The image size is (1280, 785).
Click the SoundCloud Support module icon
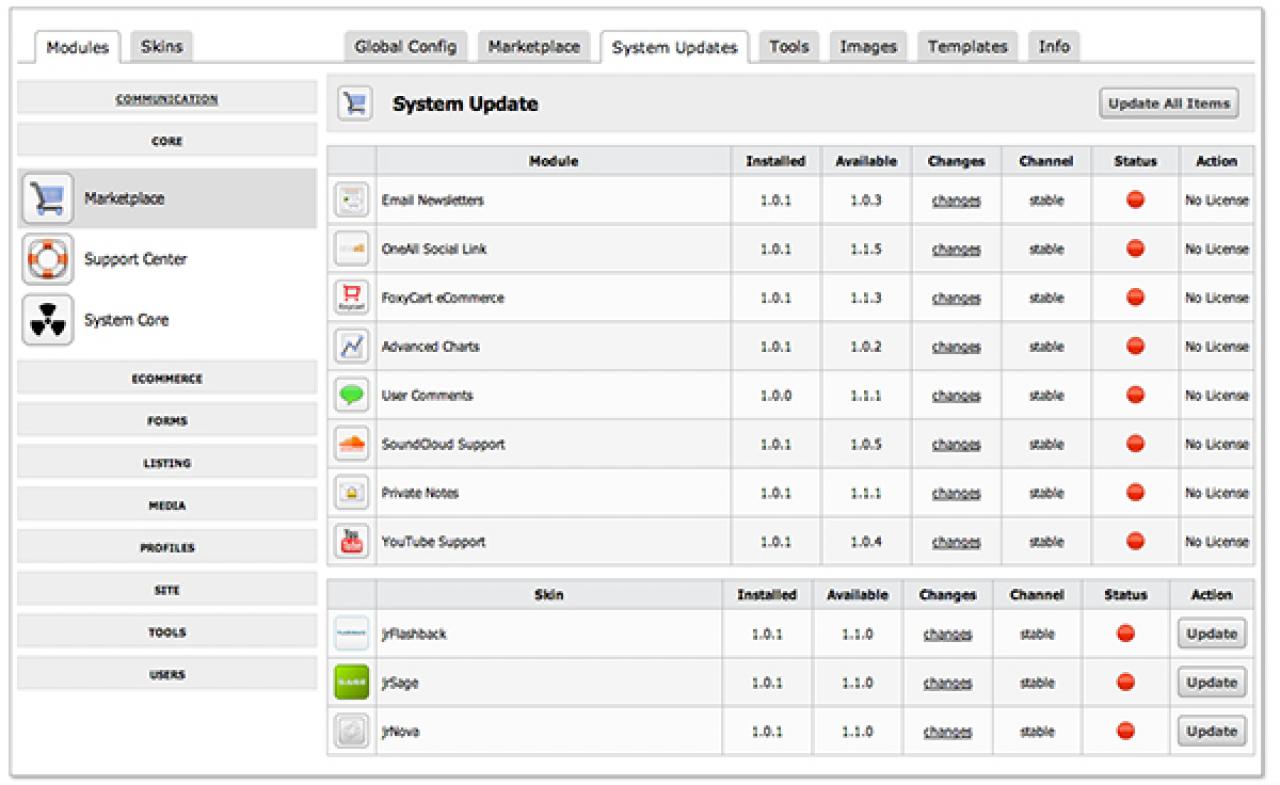coord(352,444)
